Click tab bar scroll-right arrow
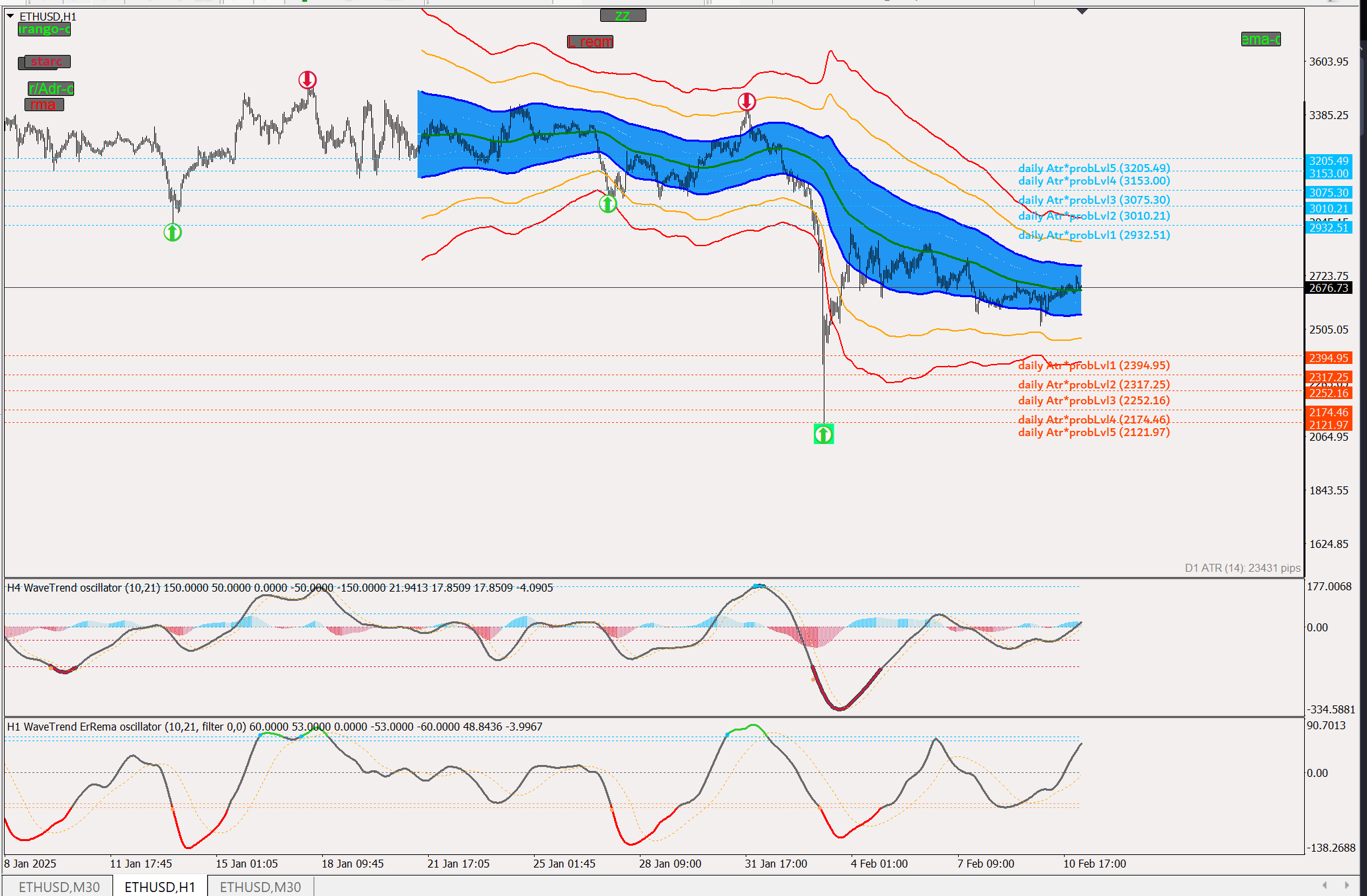Image resolution: width=1367 pixels, height=896 pixels. click(1346, 885)
